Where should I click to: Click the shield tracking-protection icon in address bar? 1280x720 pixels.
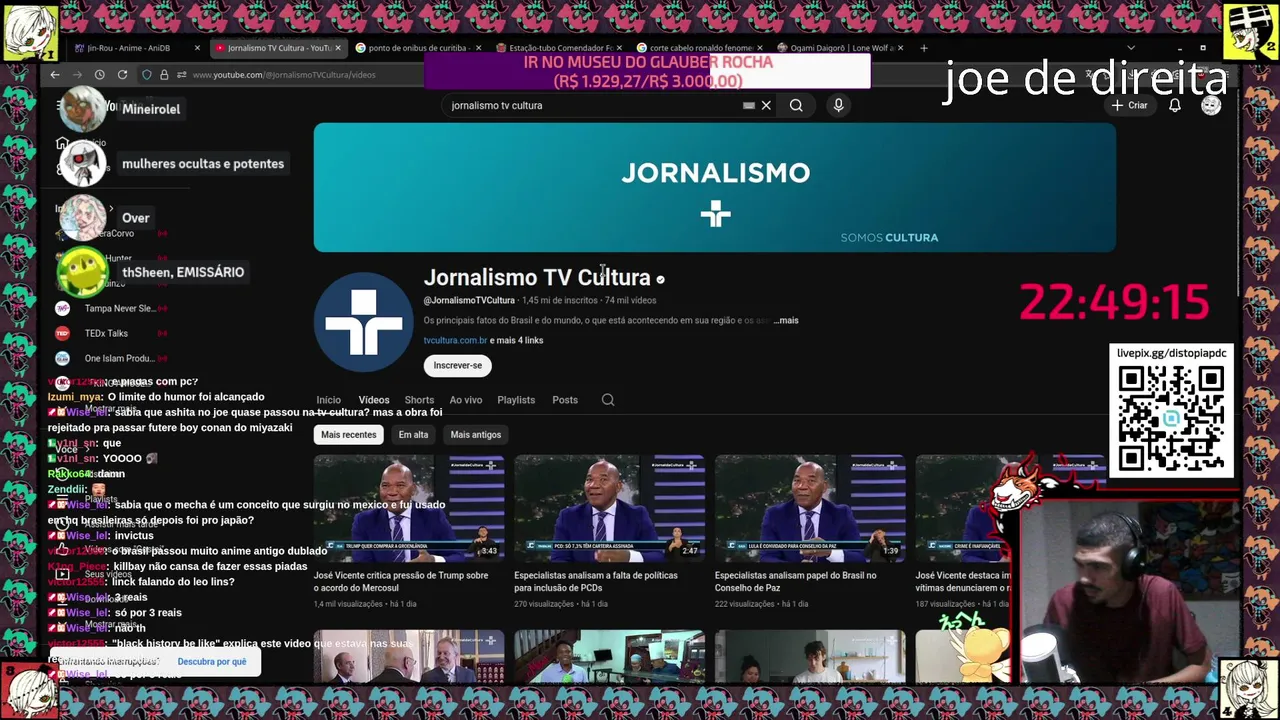click(147, 75)
